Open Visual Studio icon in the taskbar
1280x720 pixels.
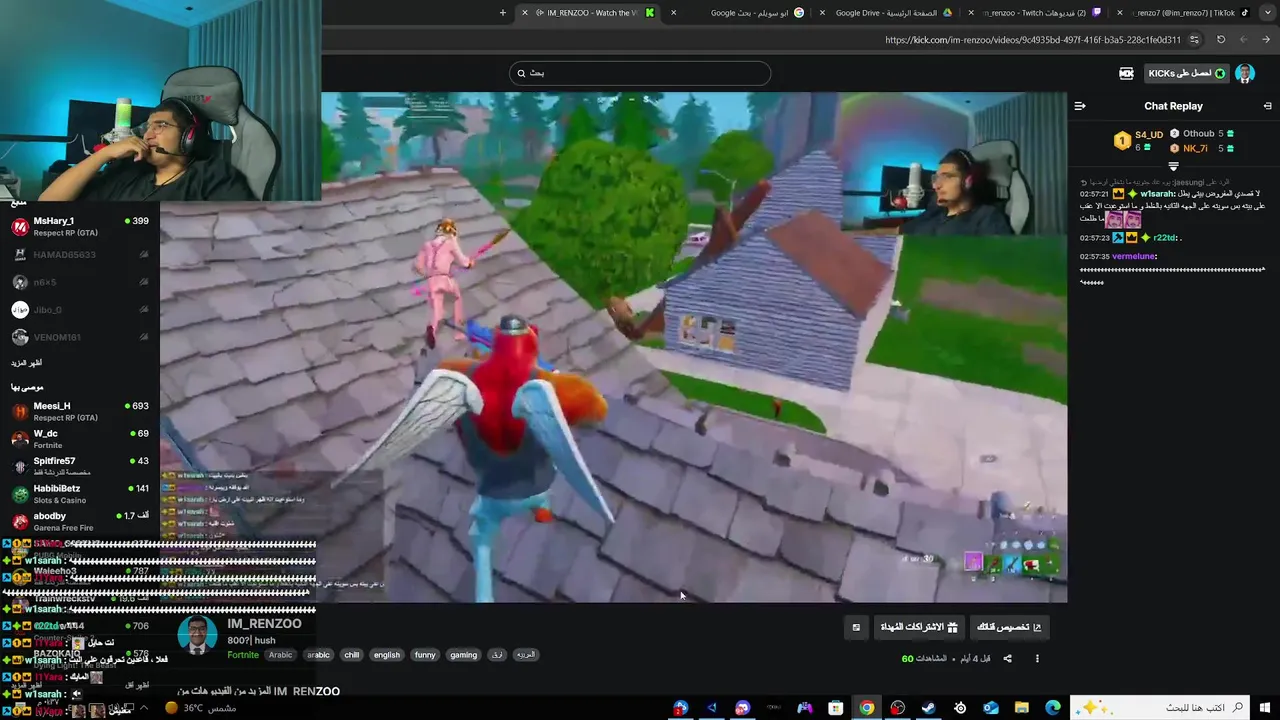click(712, 708)
